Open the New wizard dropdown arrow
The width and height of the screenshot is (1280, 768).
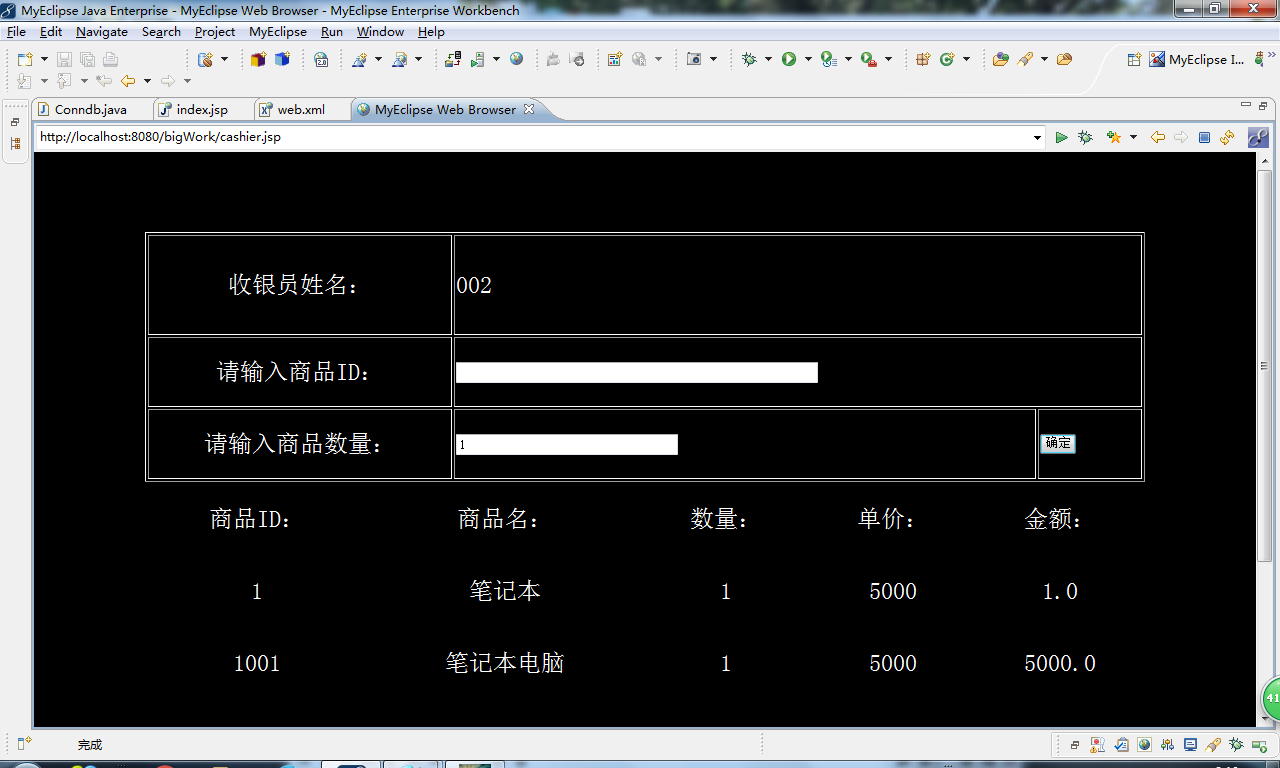tap(43, 60)
